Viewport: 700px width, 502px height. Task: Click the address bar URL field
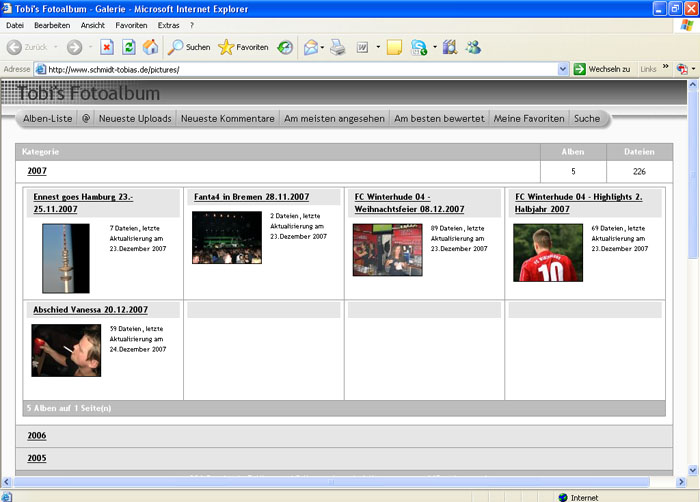(x=300, y=69)
